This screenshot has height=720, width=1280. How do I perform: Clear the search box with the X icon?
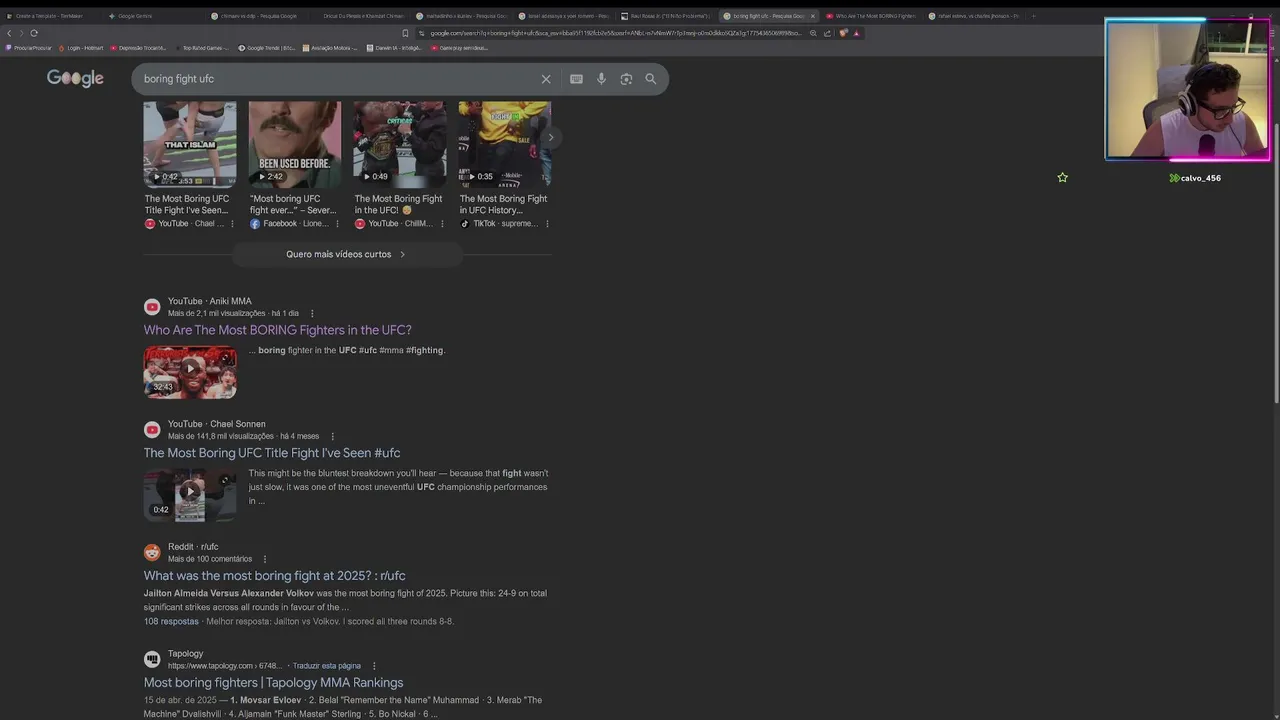tap(546, 79)
